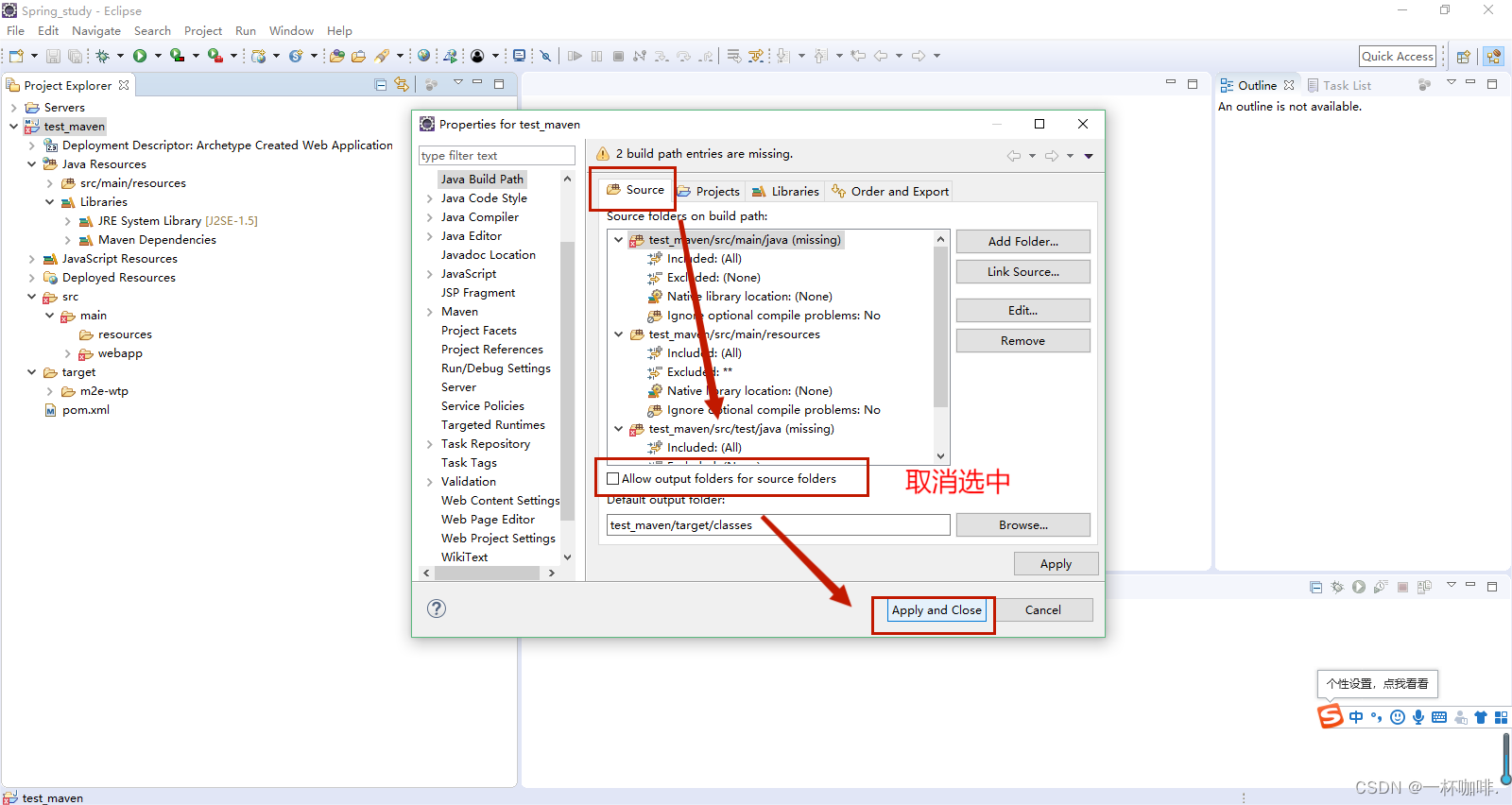The width and height of the screenshot is (1512, 805).
Task: Click the help question mark icon
Action: [436, 608]
